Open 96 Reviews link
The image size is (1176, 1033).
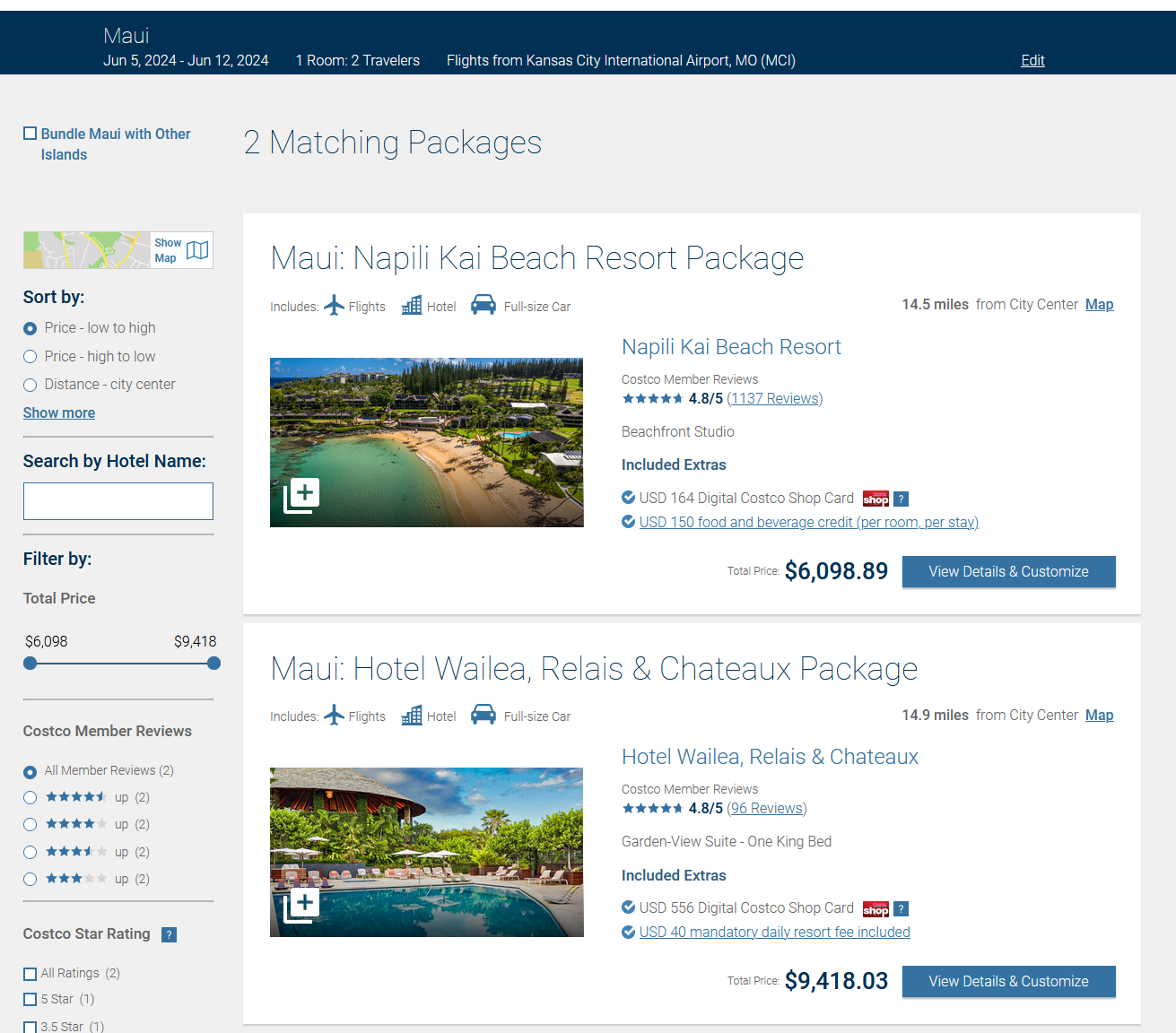[767, 808]
